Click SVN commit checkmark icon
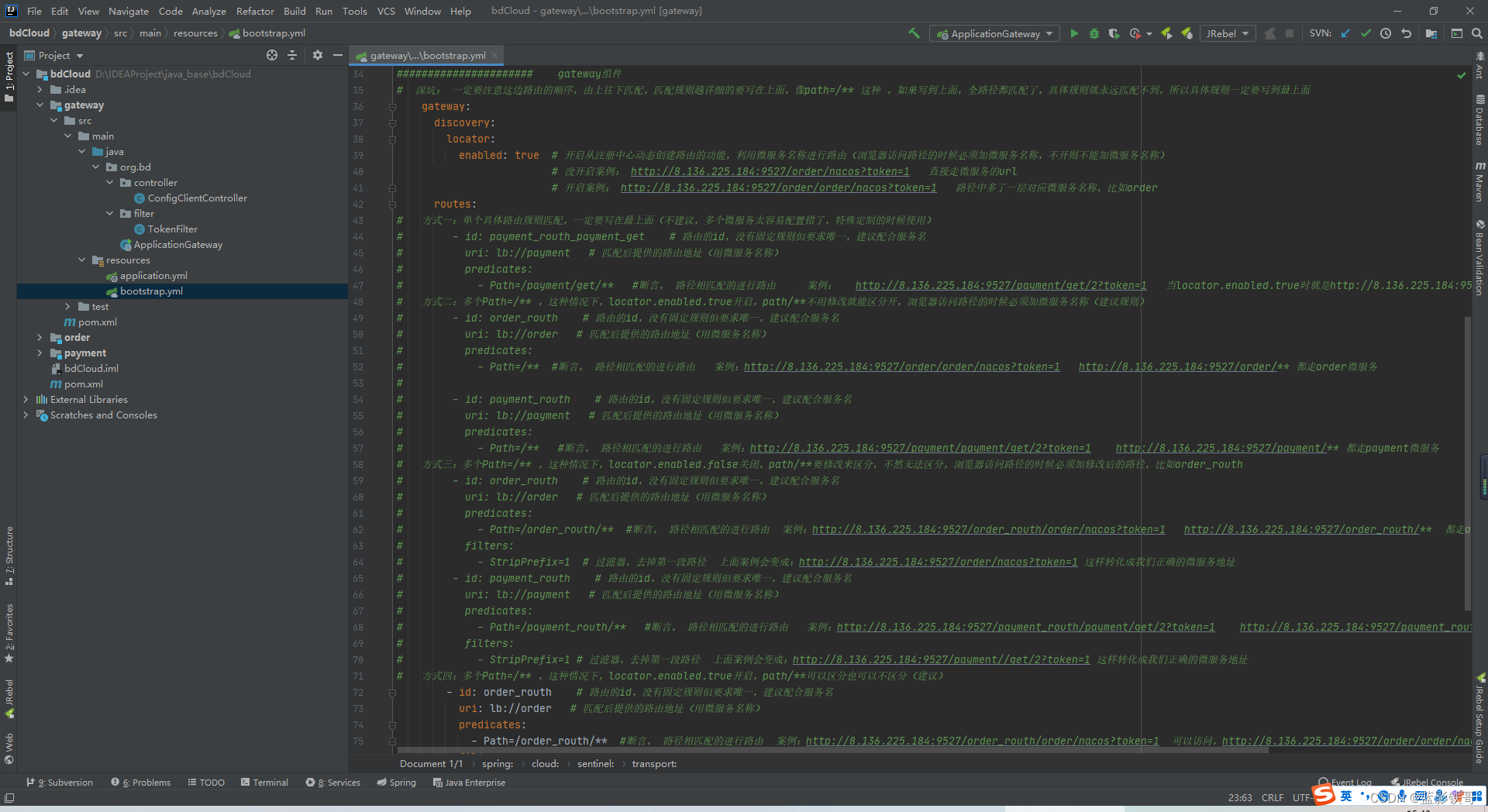 (x=1366, y=33)
